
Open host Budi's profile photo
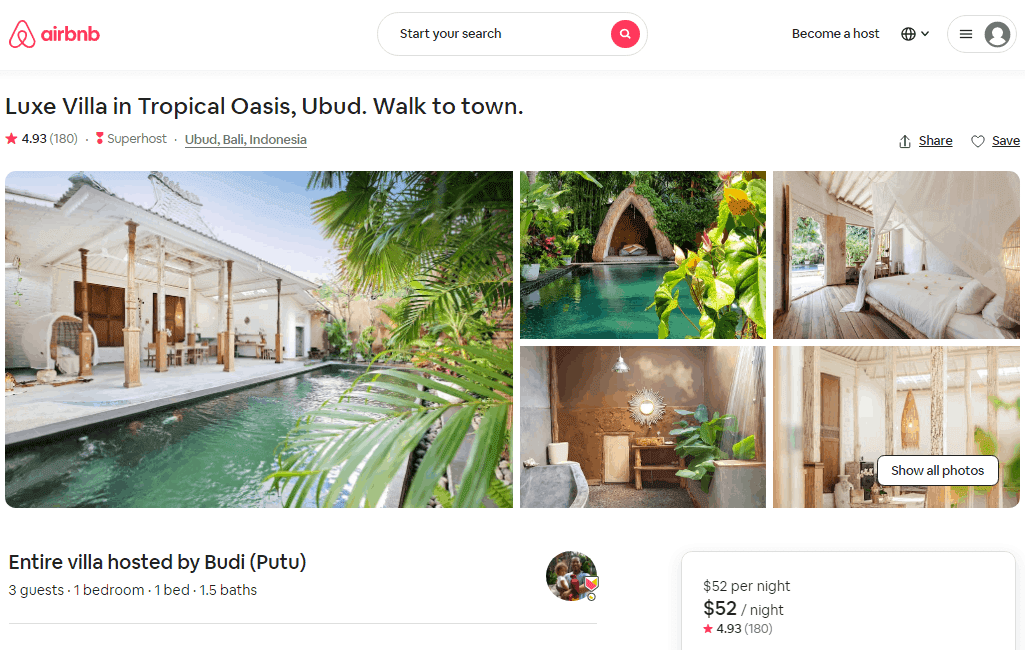click(x=572, y=575)
